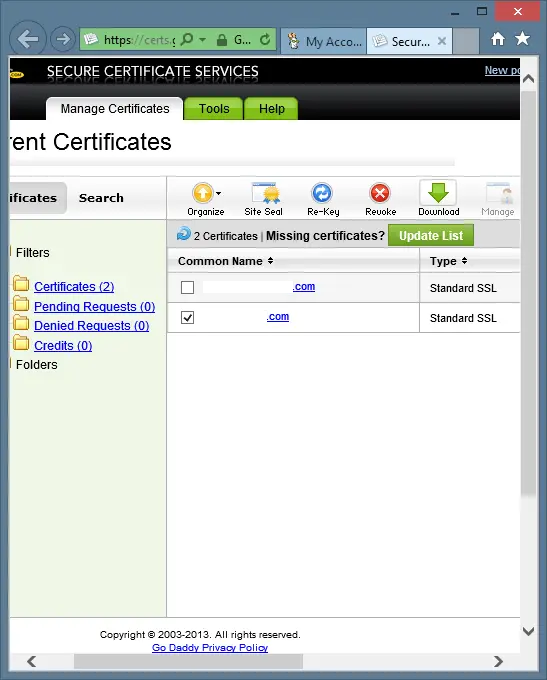Open the second .com certificate link

(278, 317)
